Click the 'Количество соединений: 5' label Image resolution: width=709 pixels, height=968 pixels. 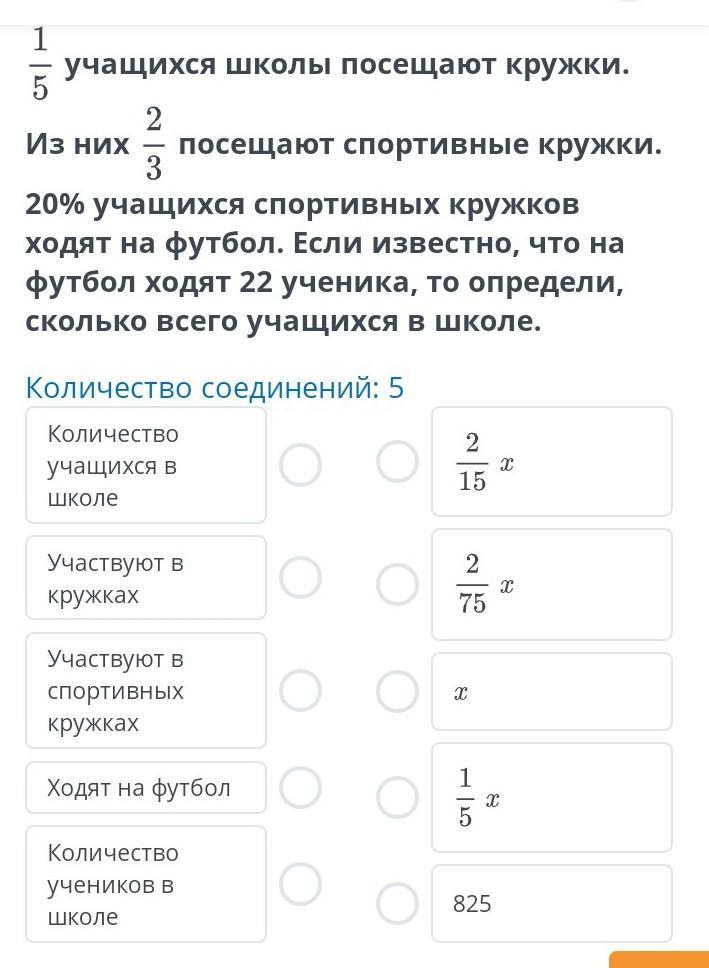point(214,389)
